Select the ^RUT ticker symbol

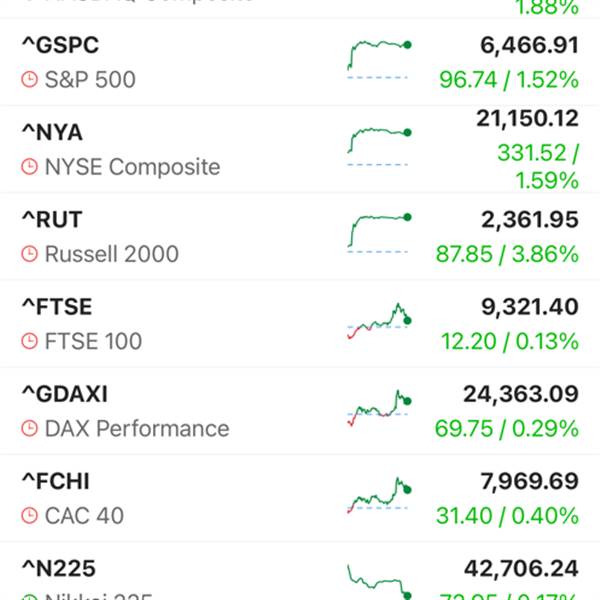point(52,220)
